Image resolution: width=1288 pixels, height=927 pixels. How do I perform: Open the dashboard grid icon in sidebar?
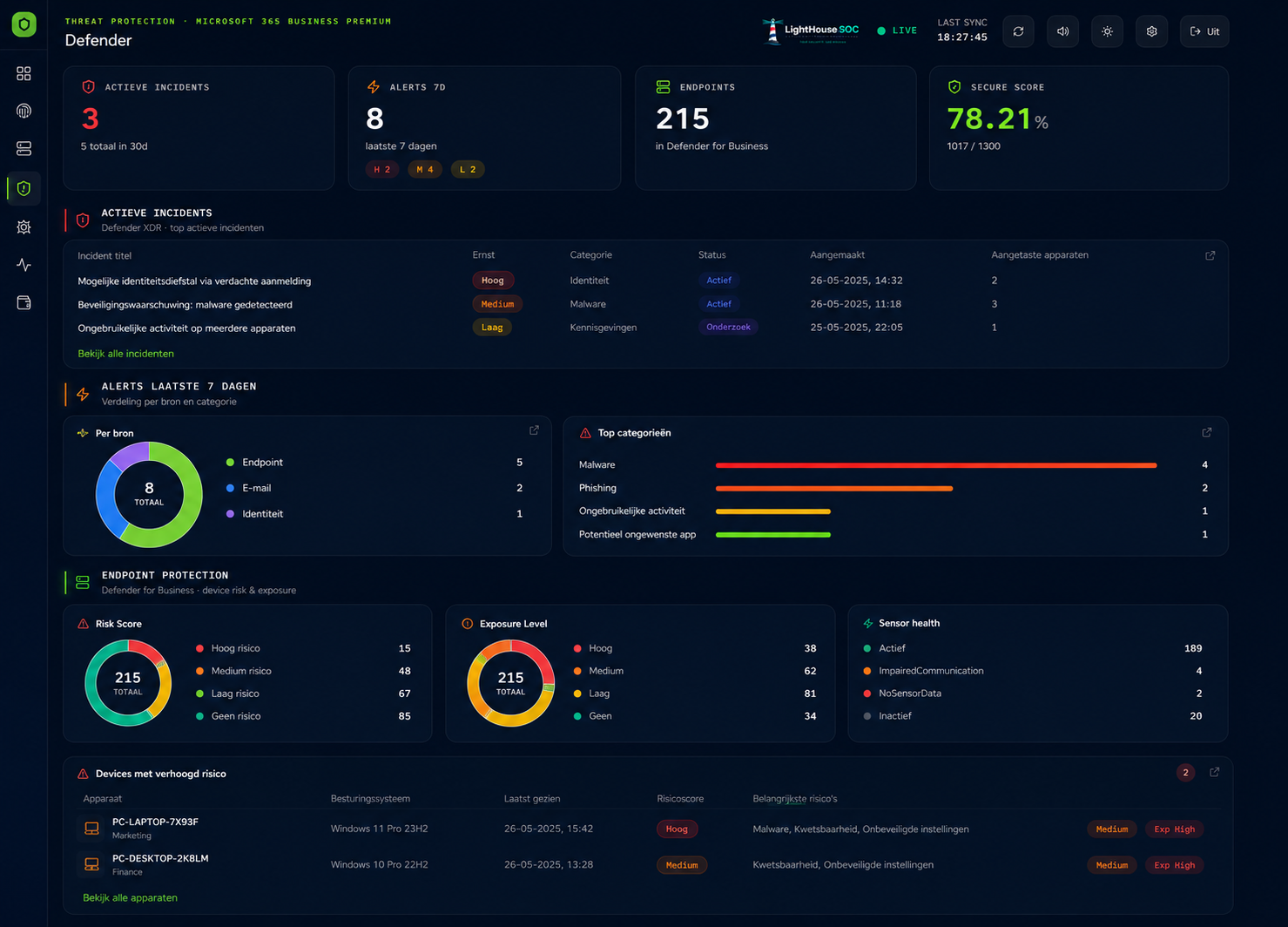24,73
